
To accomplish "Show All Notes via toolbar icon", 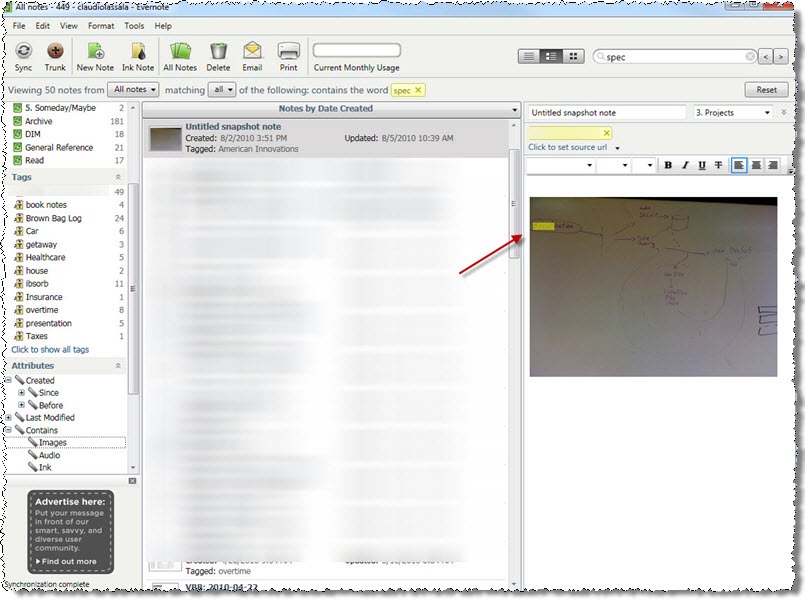I will pyautogui.click(x=180, y=56).
